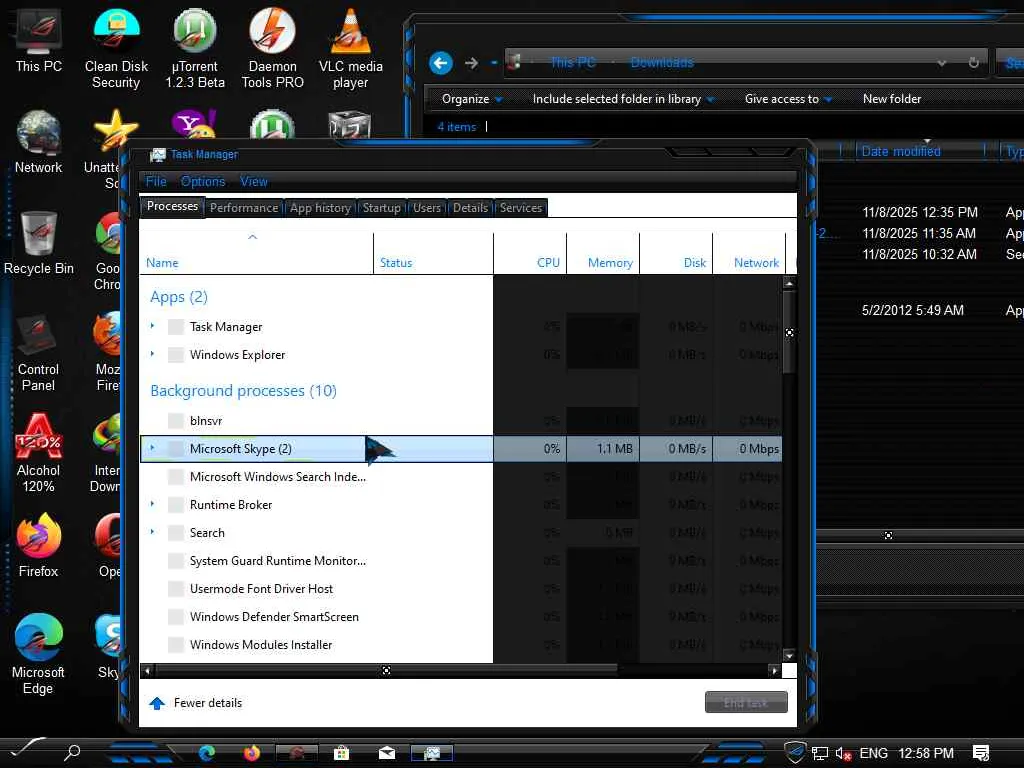Switch to the Performance tab
Screen dimensions: 1024x768
tap(244, 208)
